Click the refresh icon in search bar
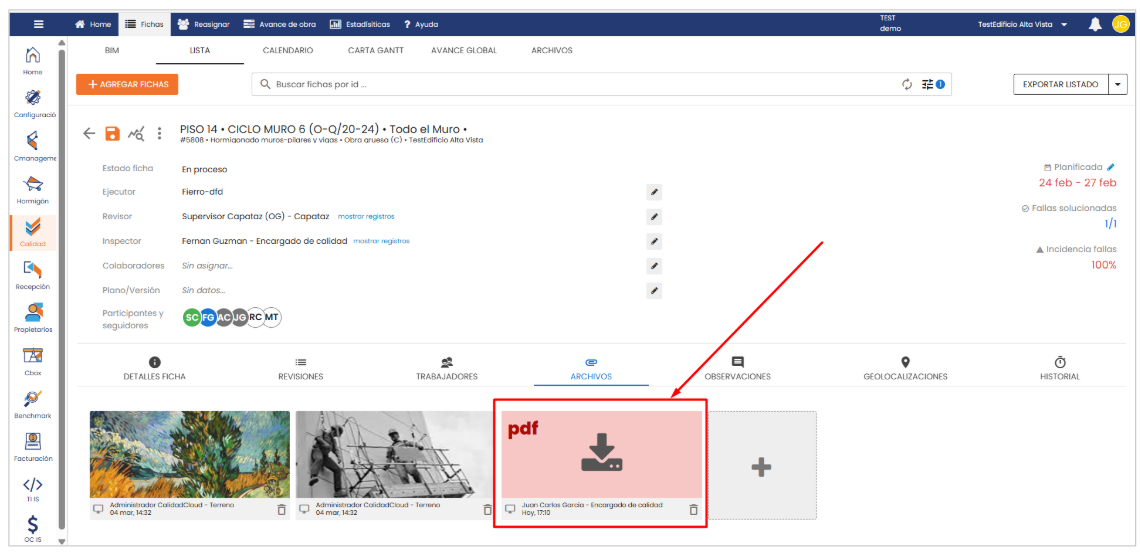1140x554 pixels. click(907, 85)
